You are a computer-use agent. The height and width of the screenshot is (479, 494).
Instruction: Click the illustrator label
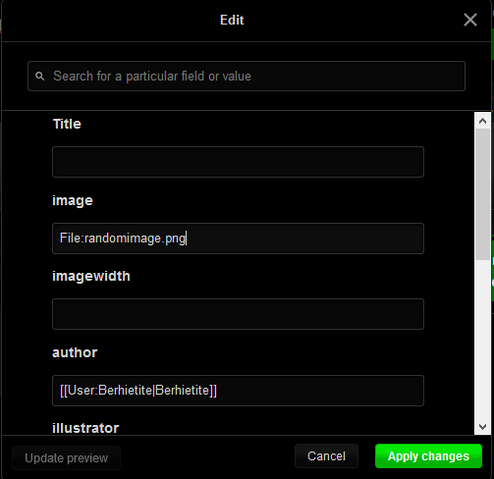pyautogui.click(x=85, y=428)
